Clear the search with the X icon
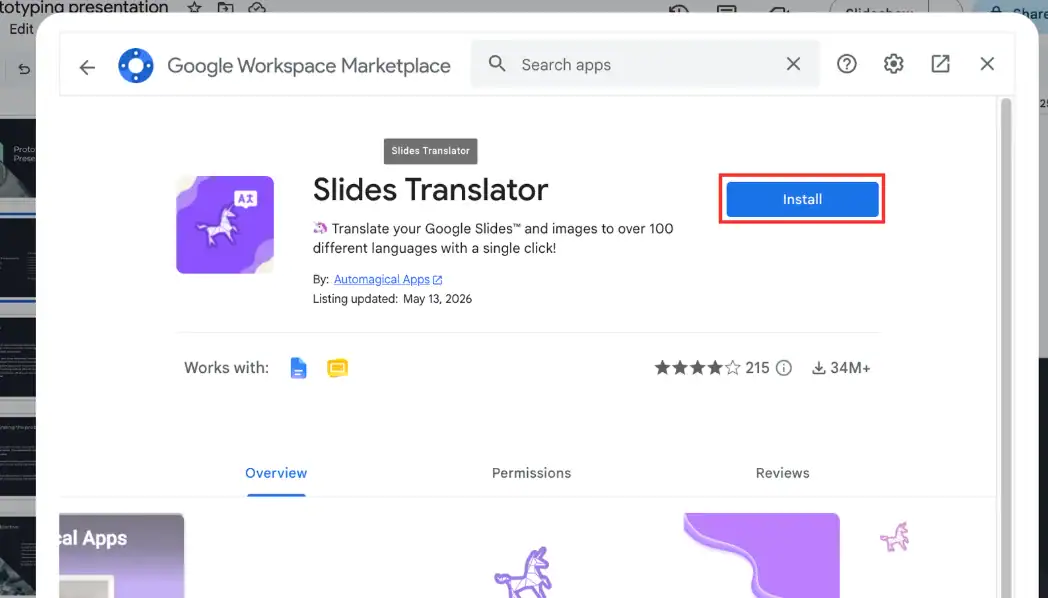The image size is (1048, 598). coord(793,63)
